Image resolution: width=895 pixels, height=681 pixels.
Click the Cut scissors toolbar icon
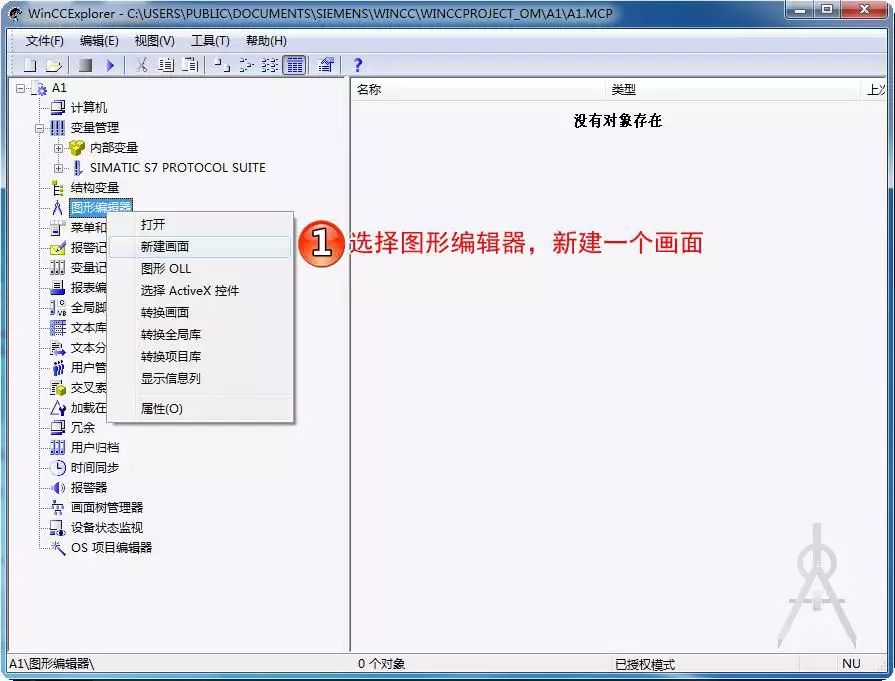[x=142, y=65]
